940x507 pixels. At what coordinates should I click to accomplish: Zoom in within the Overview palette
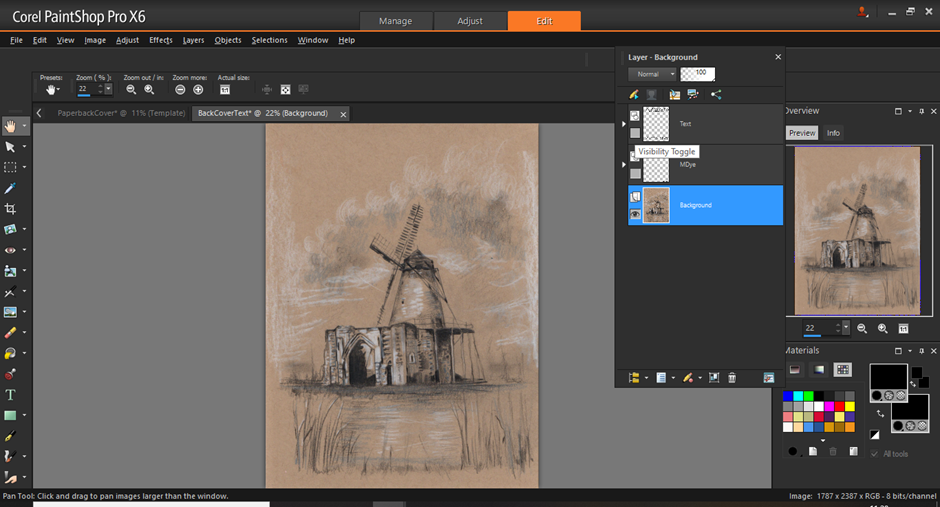(882, 328)
